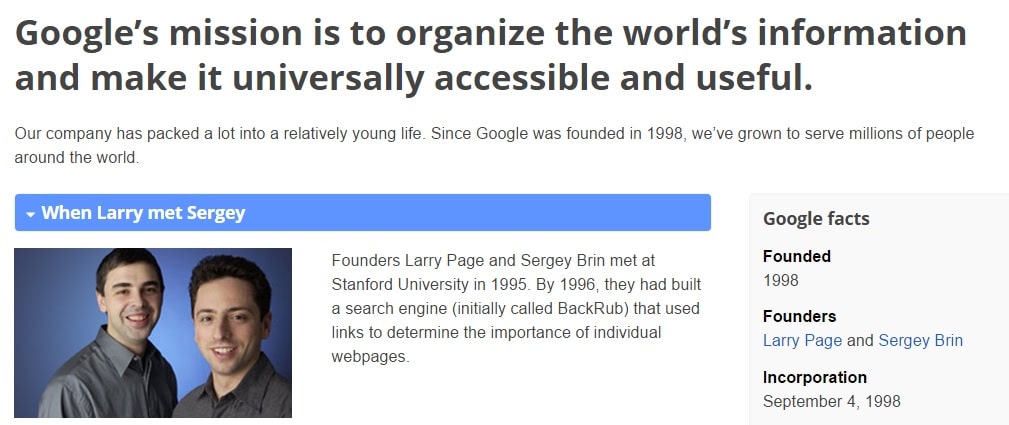Click the Founded label in facts panel
Image resolution: width=1009 pixels, height=425 pixels.
797,256
